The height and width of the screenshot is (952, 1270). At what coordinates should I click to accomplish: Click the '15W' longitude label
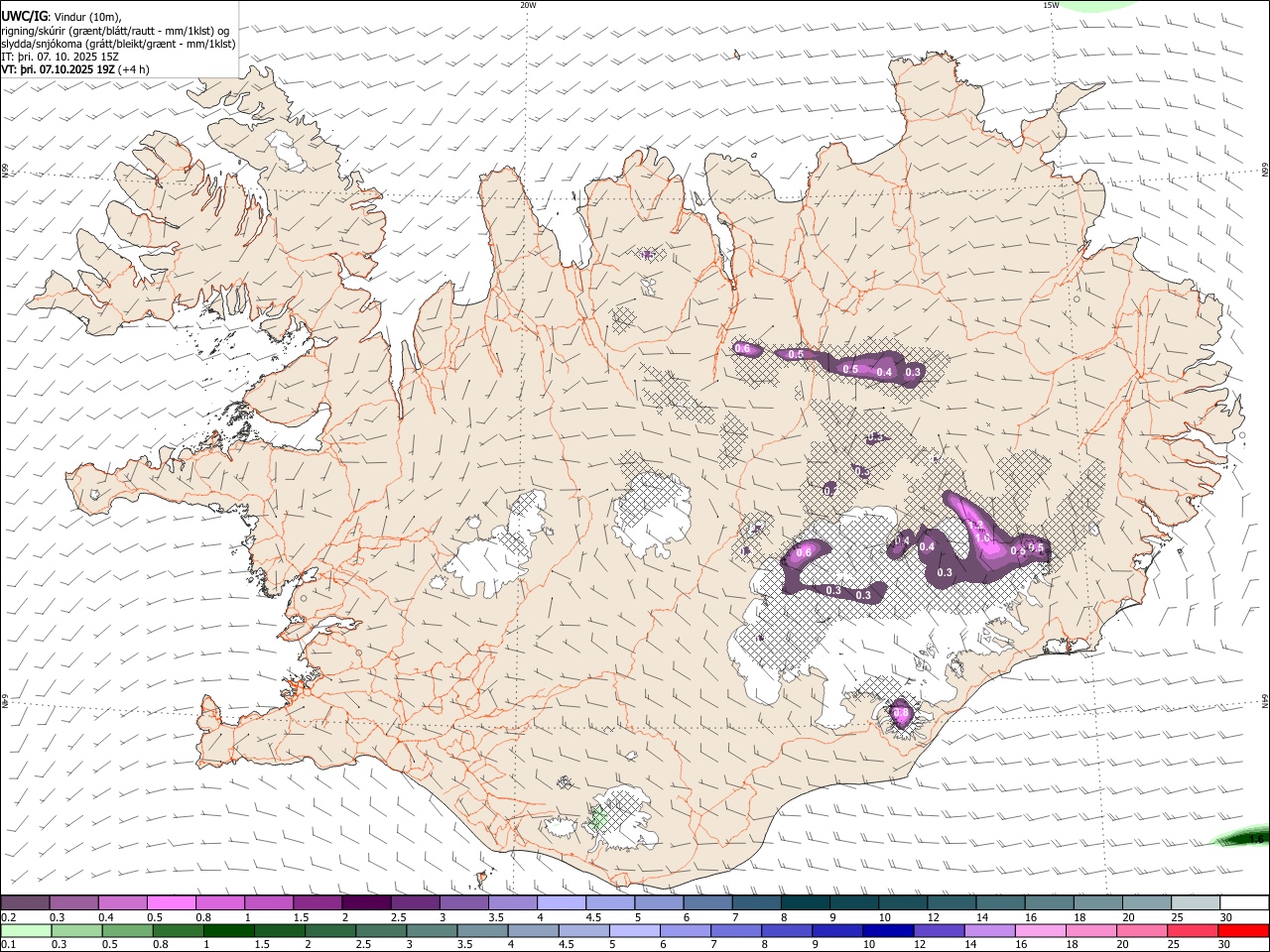[x=1051, y=5]
